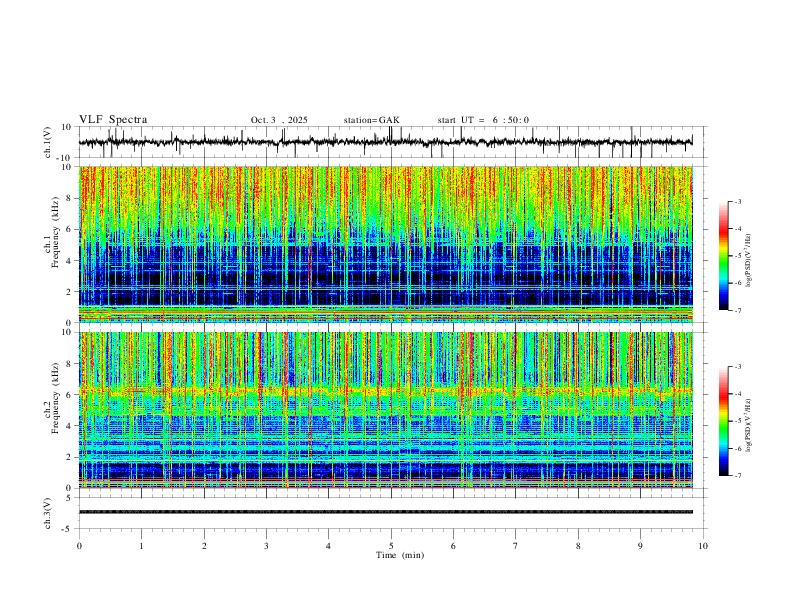Click the ch.1 spectrogram plot area
Screen dimensions: 792x612
386,244
